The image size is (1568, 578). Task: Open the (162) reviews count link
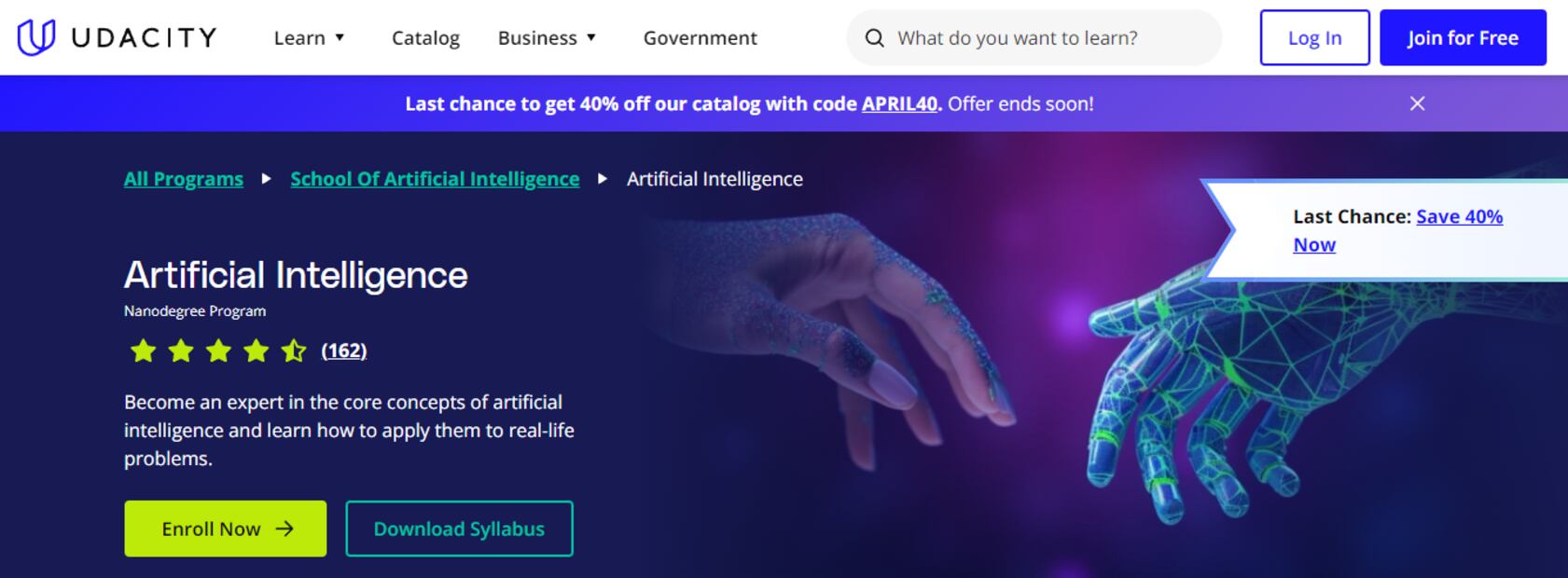pyautogui.click(x=343, y=351)
